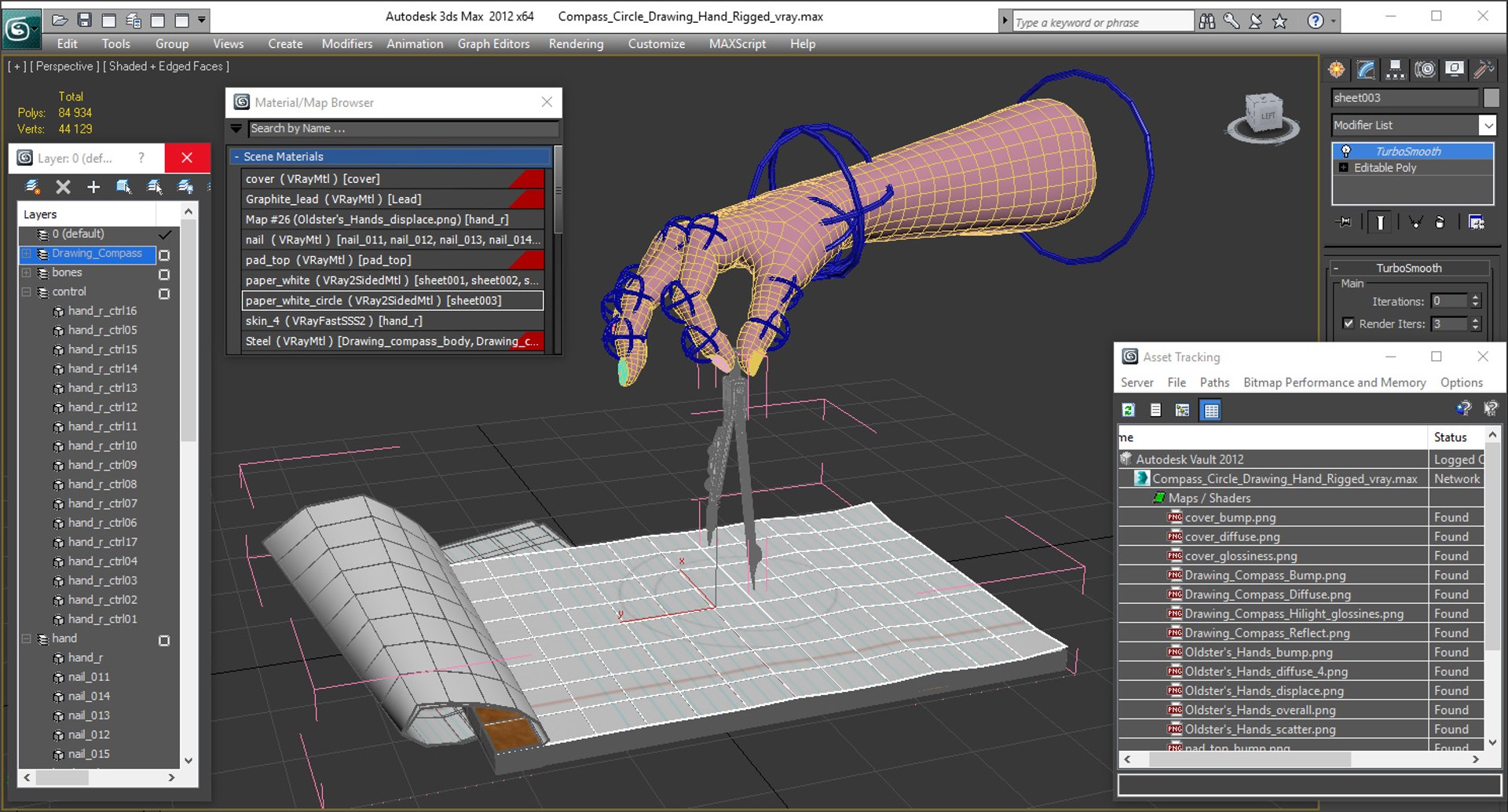Viewport: 1508px width, 812px height.
Task: Select the paper_white_circle material entry
Action: (x=392, y=301)
